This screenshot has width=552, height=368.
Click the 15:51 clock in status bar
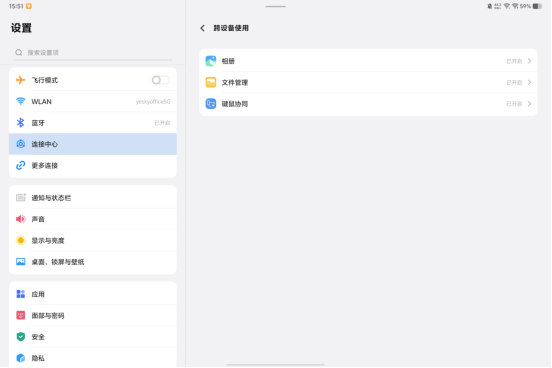[16, 6]
